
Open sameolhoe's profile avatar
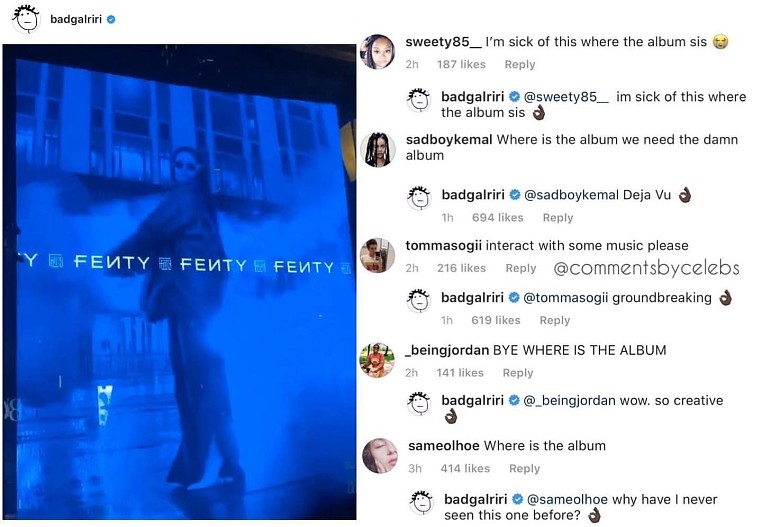point(380,456)
